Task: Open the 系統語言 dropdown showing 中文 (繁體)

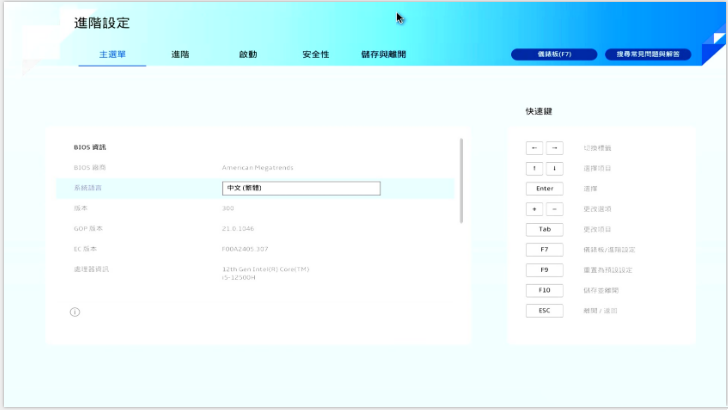Action: (301, 188)
